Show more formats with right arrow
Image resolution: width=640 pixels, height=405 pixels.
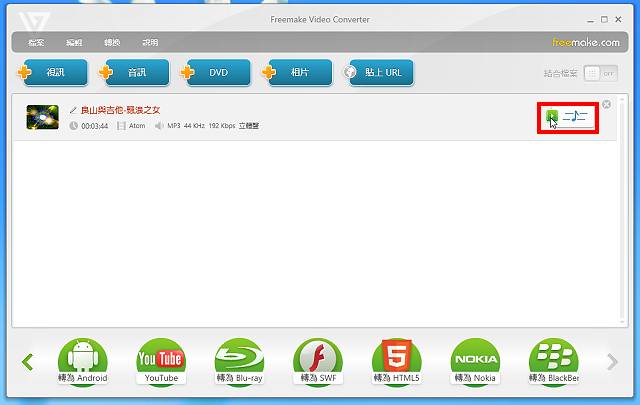point(612,362)
